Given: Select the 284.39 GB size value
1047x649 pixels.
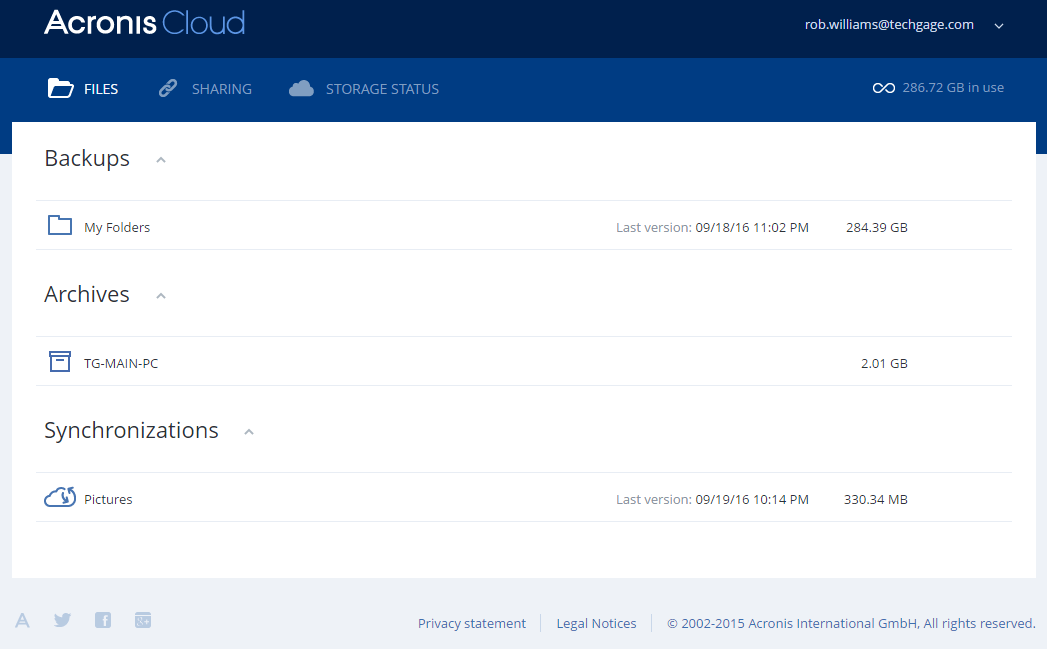Looking at the screenshot, I should [x=877, y=228].
